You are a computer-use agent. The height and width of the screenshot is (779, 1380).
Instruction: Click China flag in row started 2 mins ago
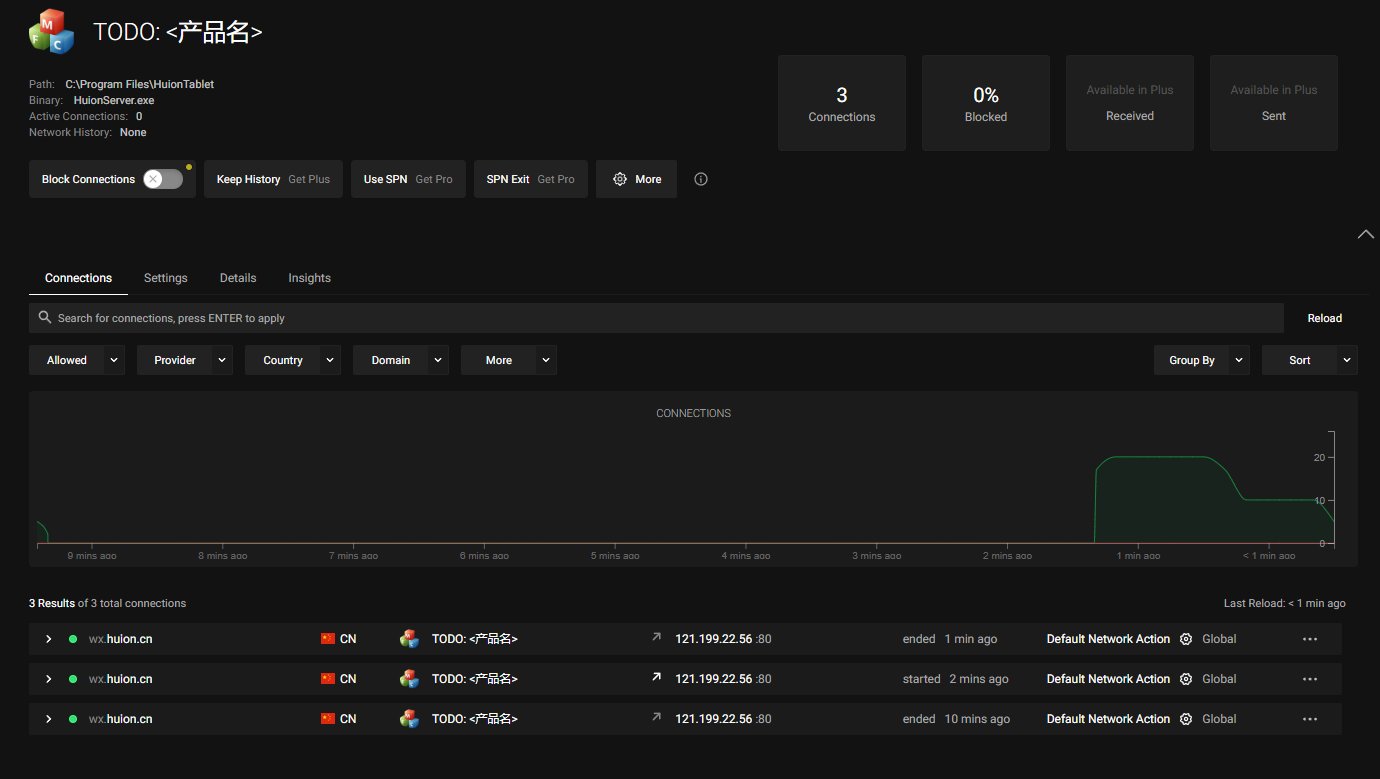328,678
